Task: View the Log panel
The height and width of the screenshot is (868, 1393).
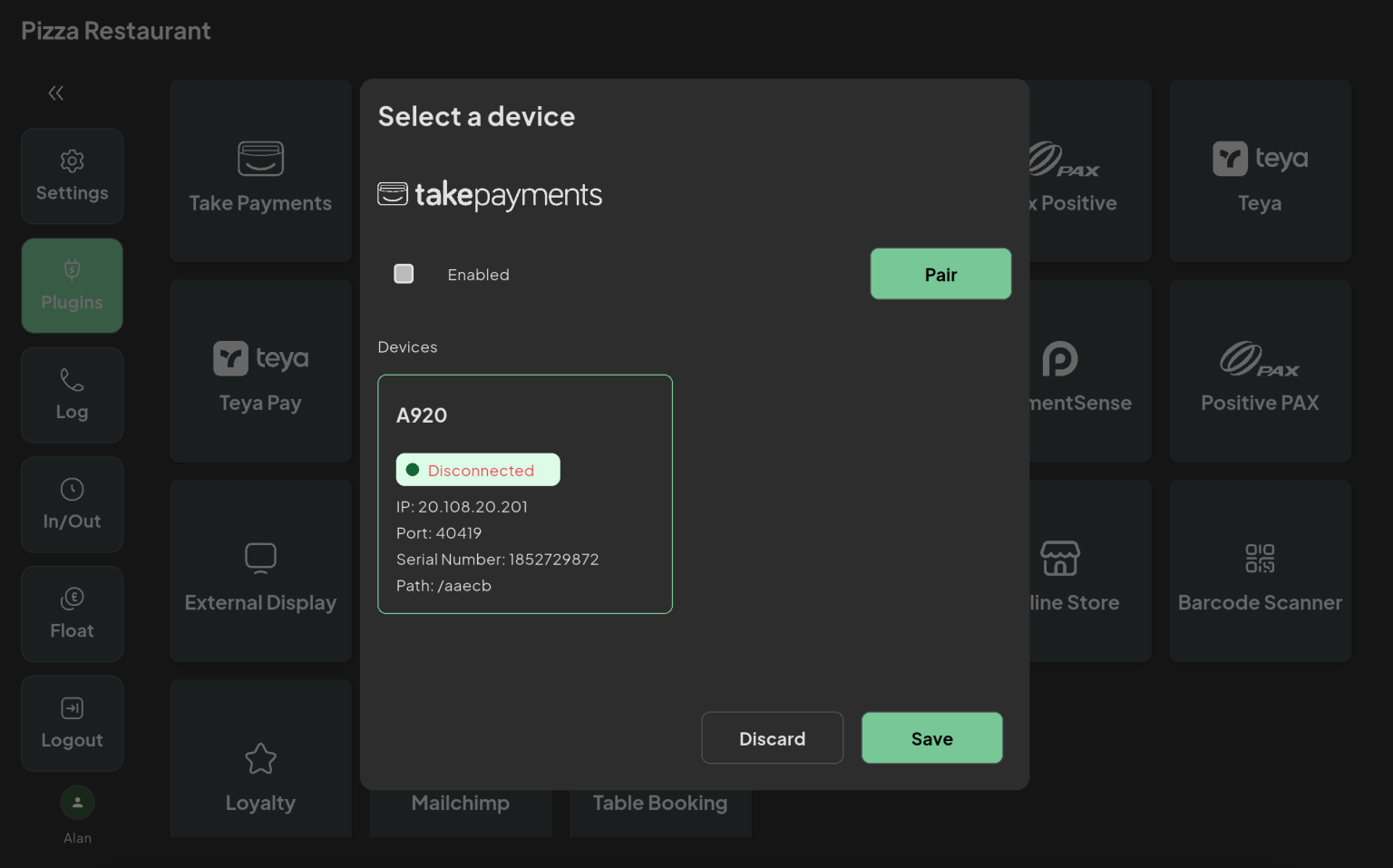Action: coord(72,395)
